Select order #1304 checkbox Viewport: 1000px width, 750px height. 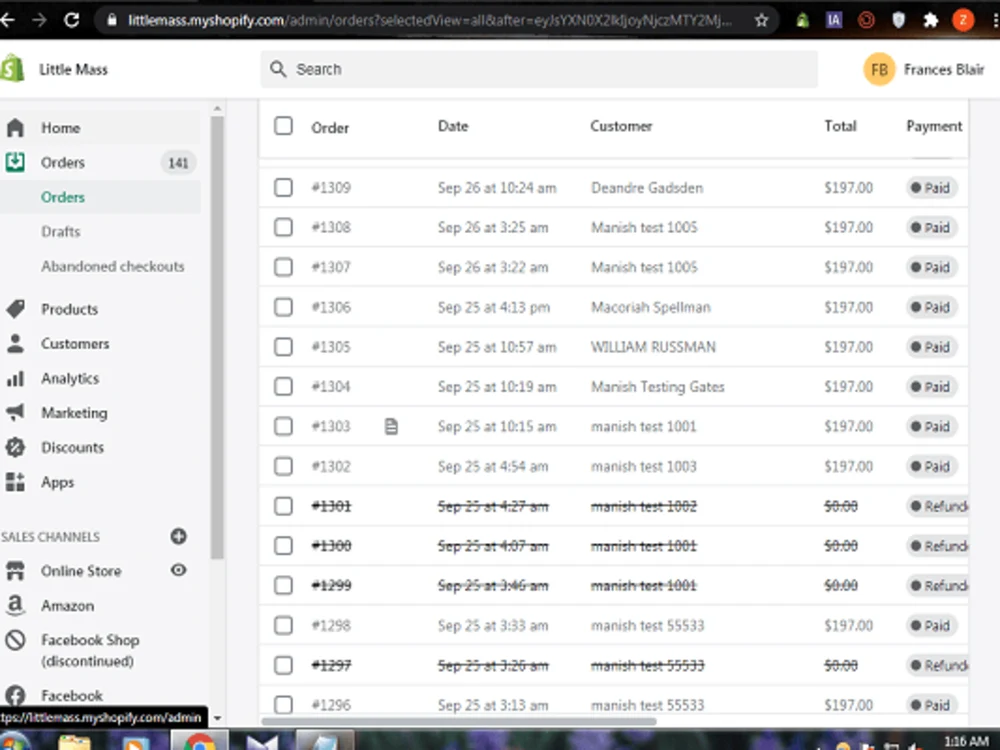(283, 386)
